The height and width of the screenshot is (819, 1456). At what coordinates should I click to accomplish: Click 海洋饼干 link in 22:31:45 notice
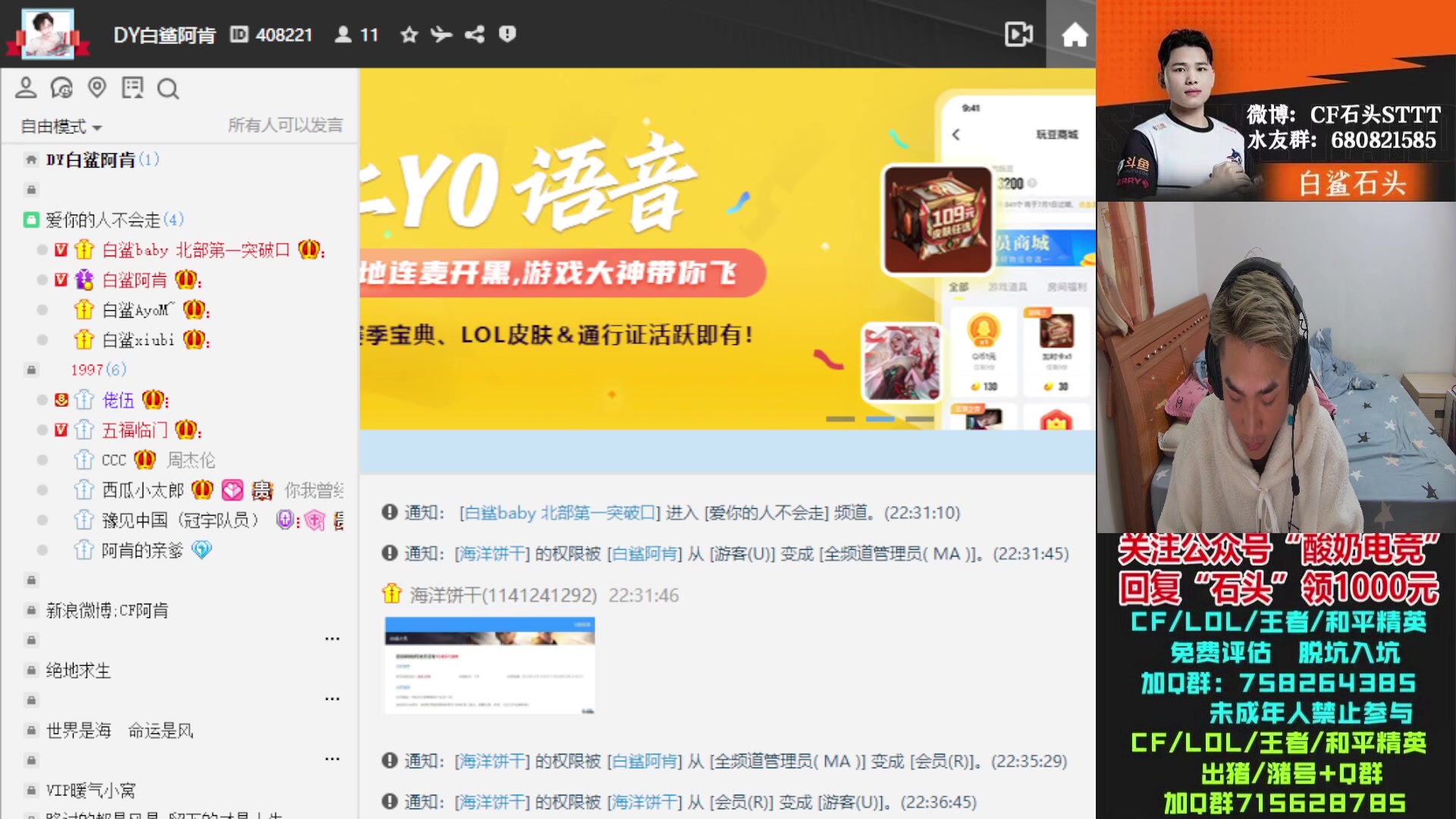[x=491, y=554]
